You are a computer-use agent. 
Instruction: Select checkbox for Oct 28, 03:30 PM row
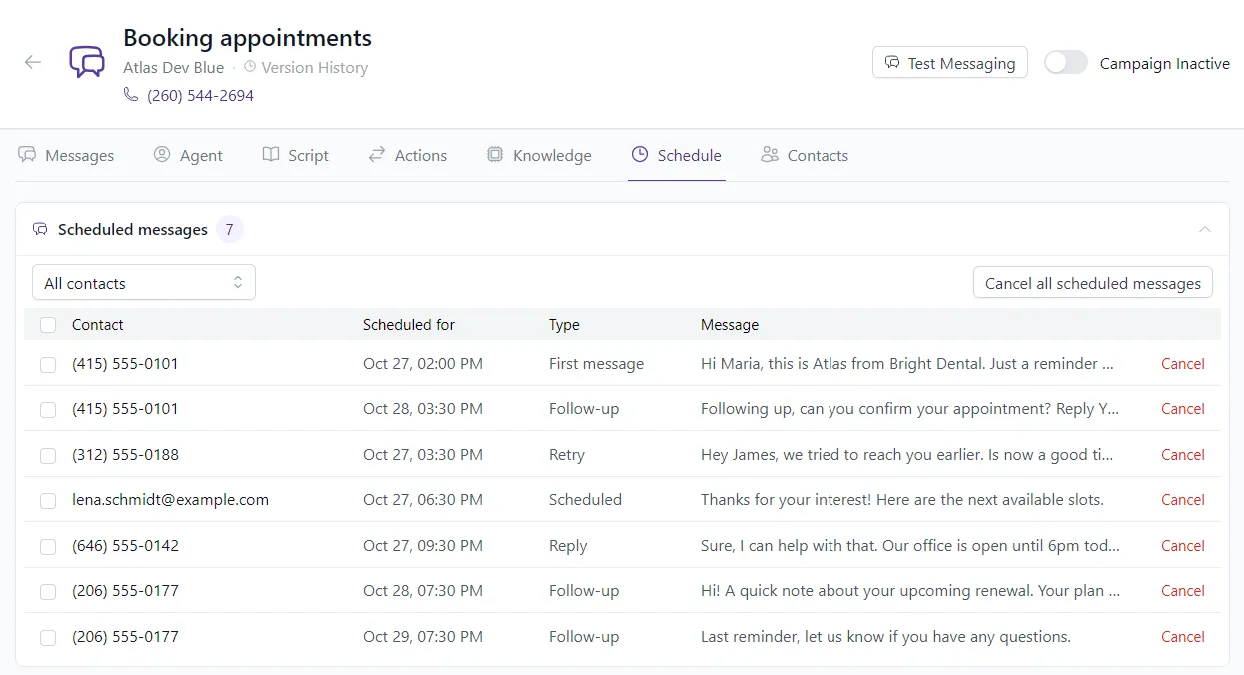tap(48, 410)
